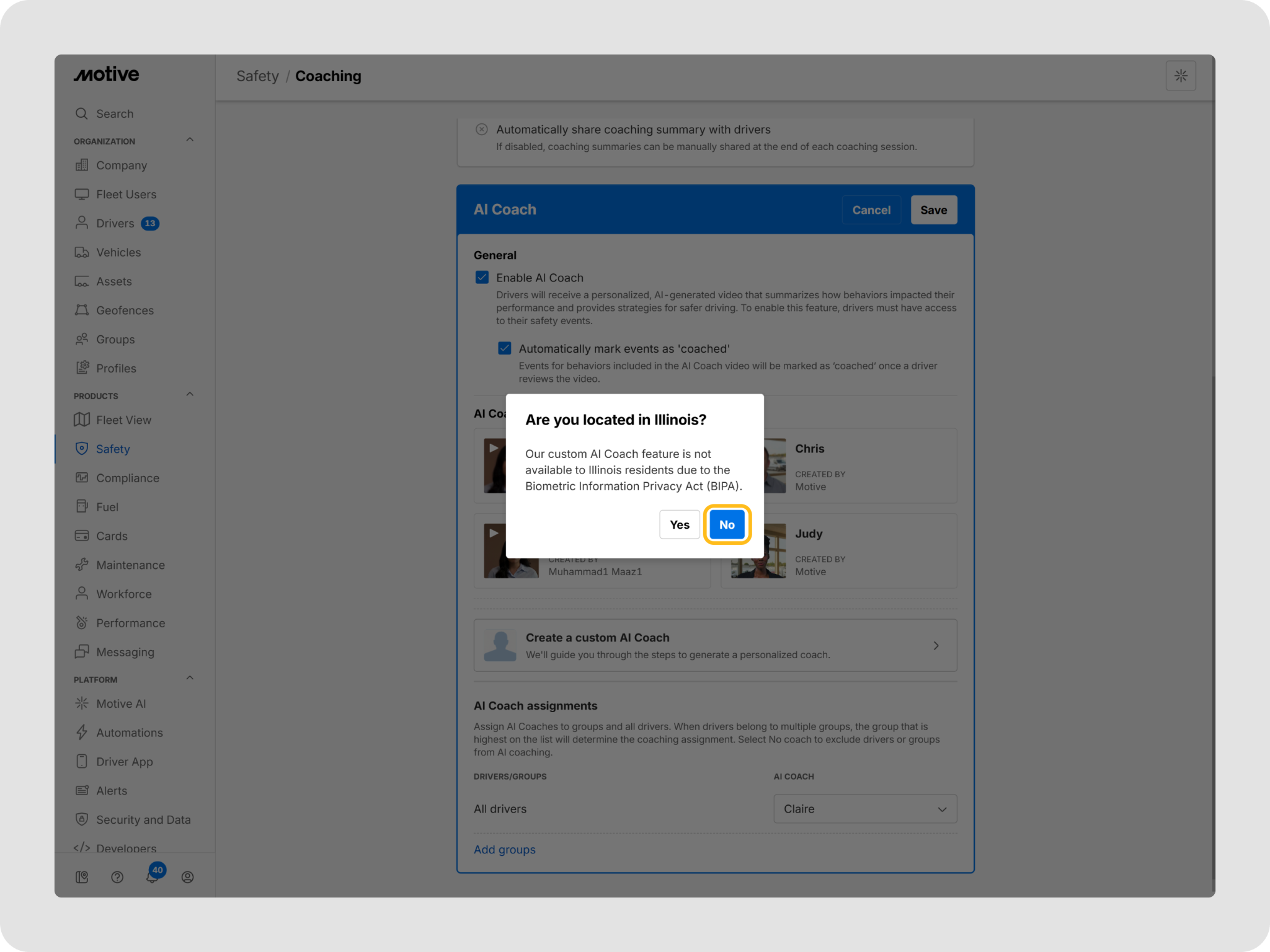The width and height of the screenshot is (1270, 952).
Task: Click the Search magnifier icon
Action: pyautogui.click(x=81, y=113)
